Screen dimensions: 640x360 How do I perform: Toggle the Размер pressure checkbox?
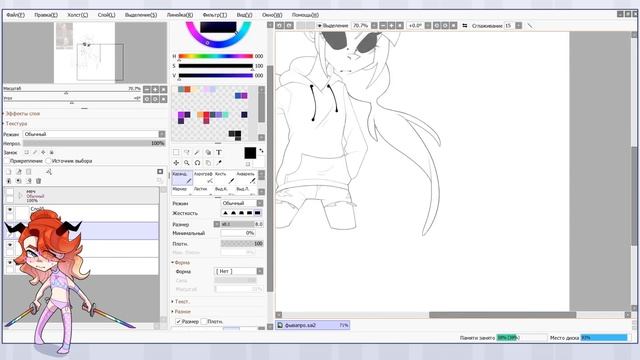[178, 322]
